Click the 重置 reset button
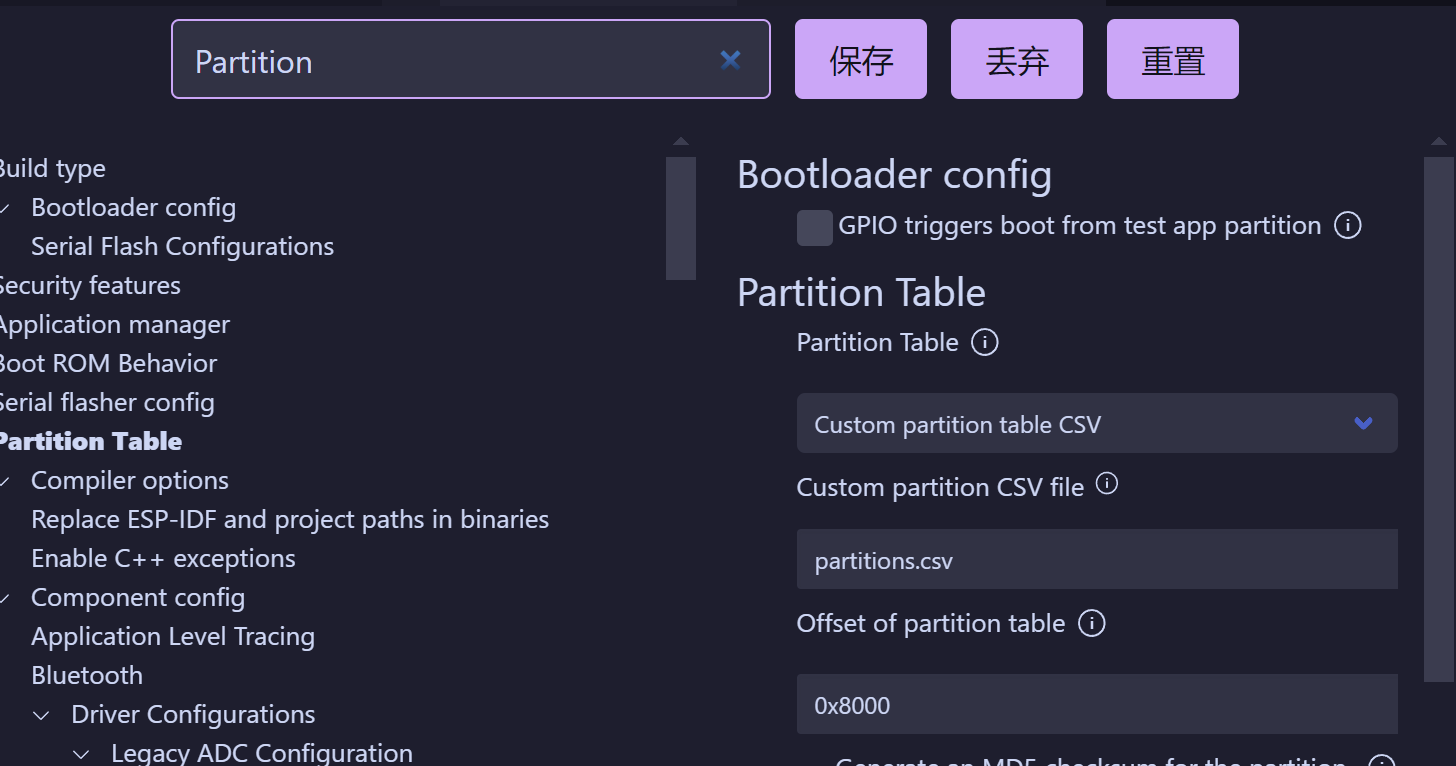 1173,60
